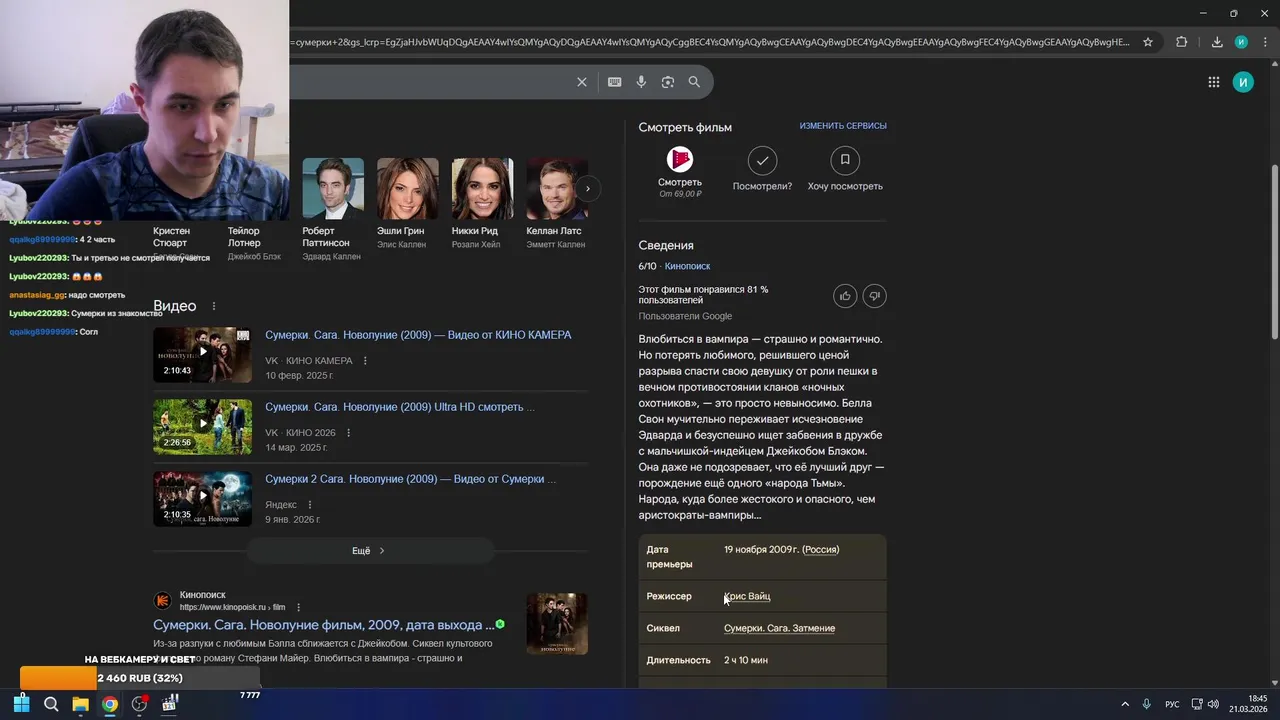1280x720 pixels.
Task: Open the Кинопоиск rating link
Action: tap(687, 266)
